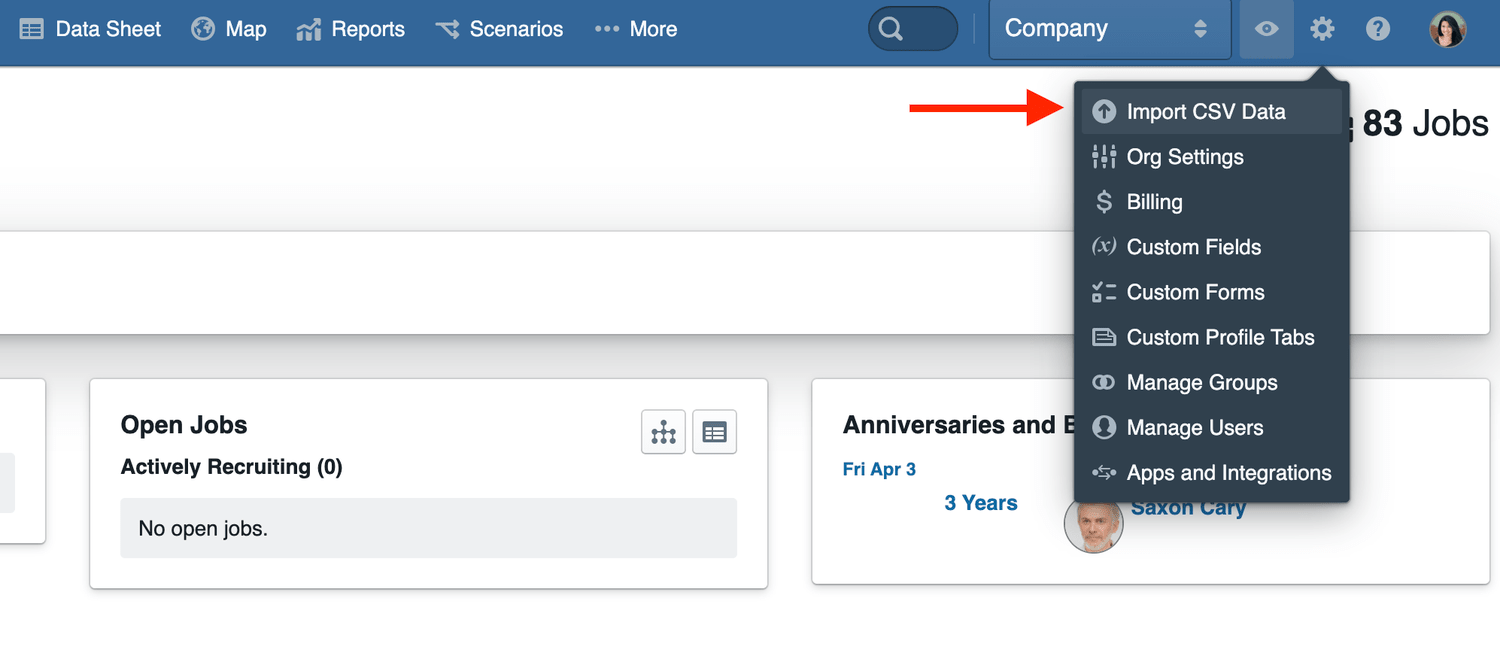Screen dimensions: 1500x668
Task: Open the settings gear icon
Action: tap(1322, 29)
